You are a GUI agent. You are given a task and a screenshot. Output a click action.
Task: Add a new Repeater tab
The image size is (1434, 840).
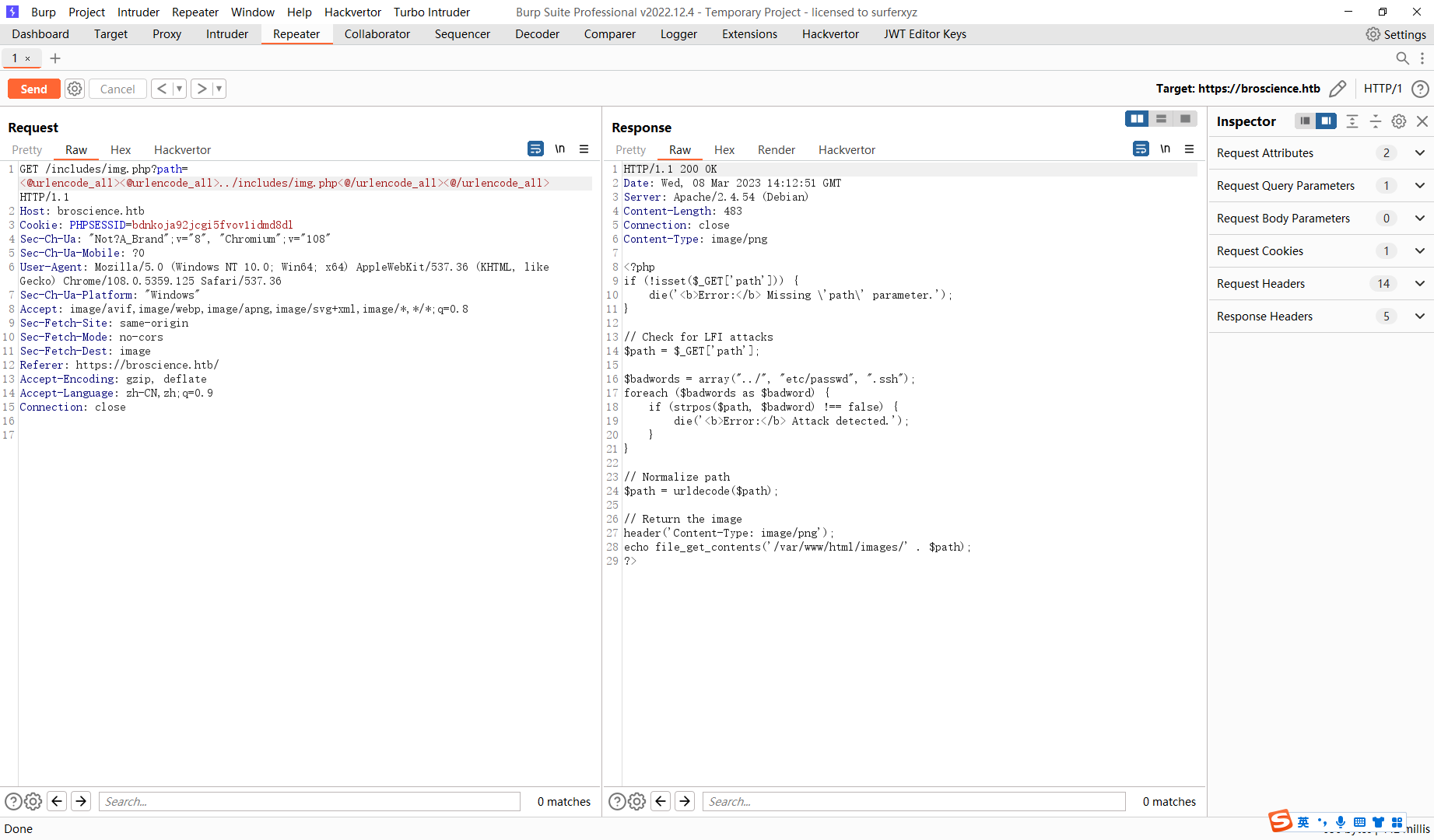click(55, 58)
